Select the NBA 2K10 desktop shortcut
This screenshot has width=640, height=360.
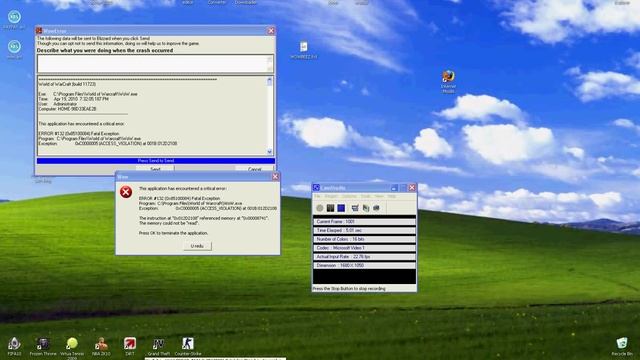(101, 346)
